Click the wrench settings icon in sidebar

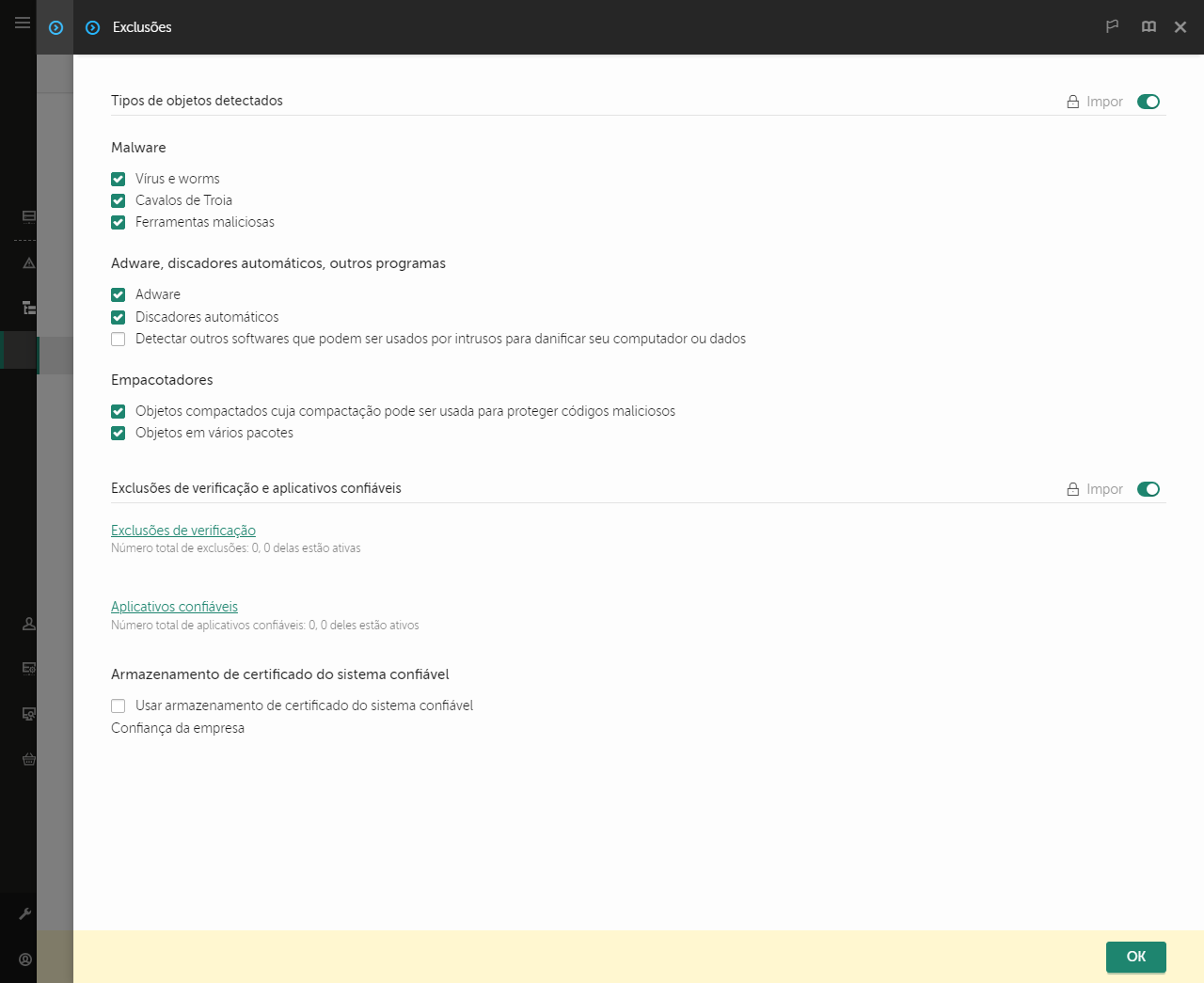[x=25, y=913]
